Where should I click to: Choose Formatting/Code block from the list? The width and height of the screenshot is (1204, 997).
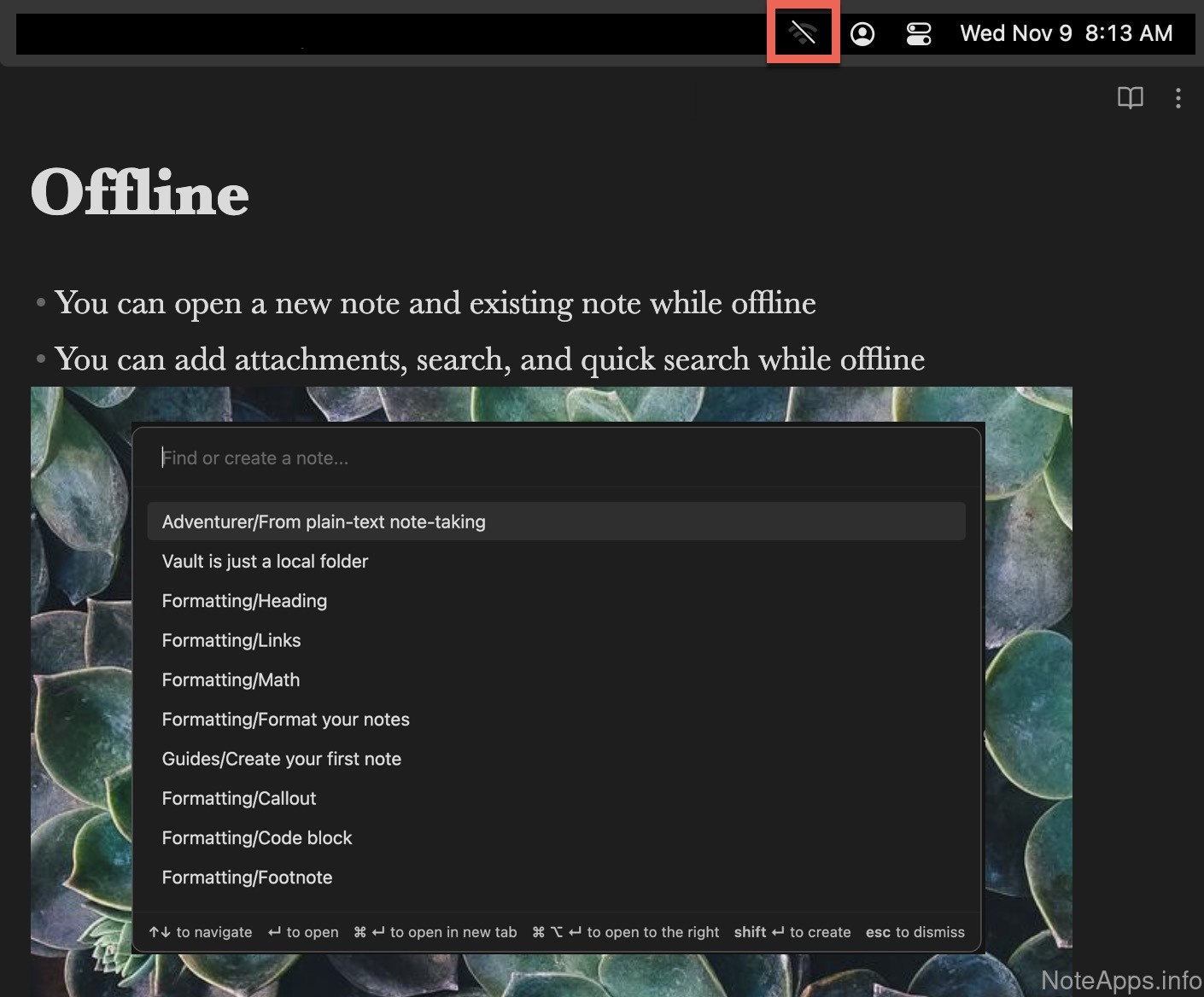[x=257, y=838]
